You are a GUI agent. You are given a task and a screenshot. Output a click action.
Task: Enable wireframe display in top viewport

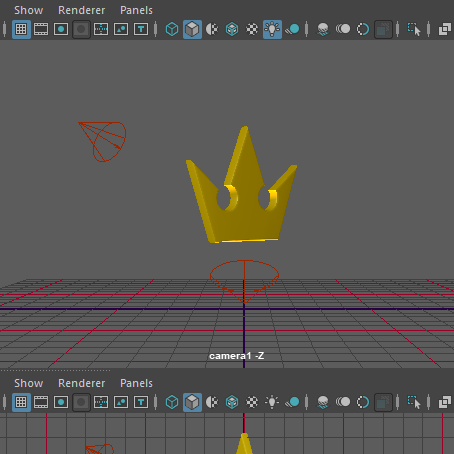(x=172, y=29)
